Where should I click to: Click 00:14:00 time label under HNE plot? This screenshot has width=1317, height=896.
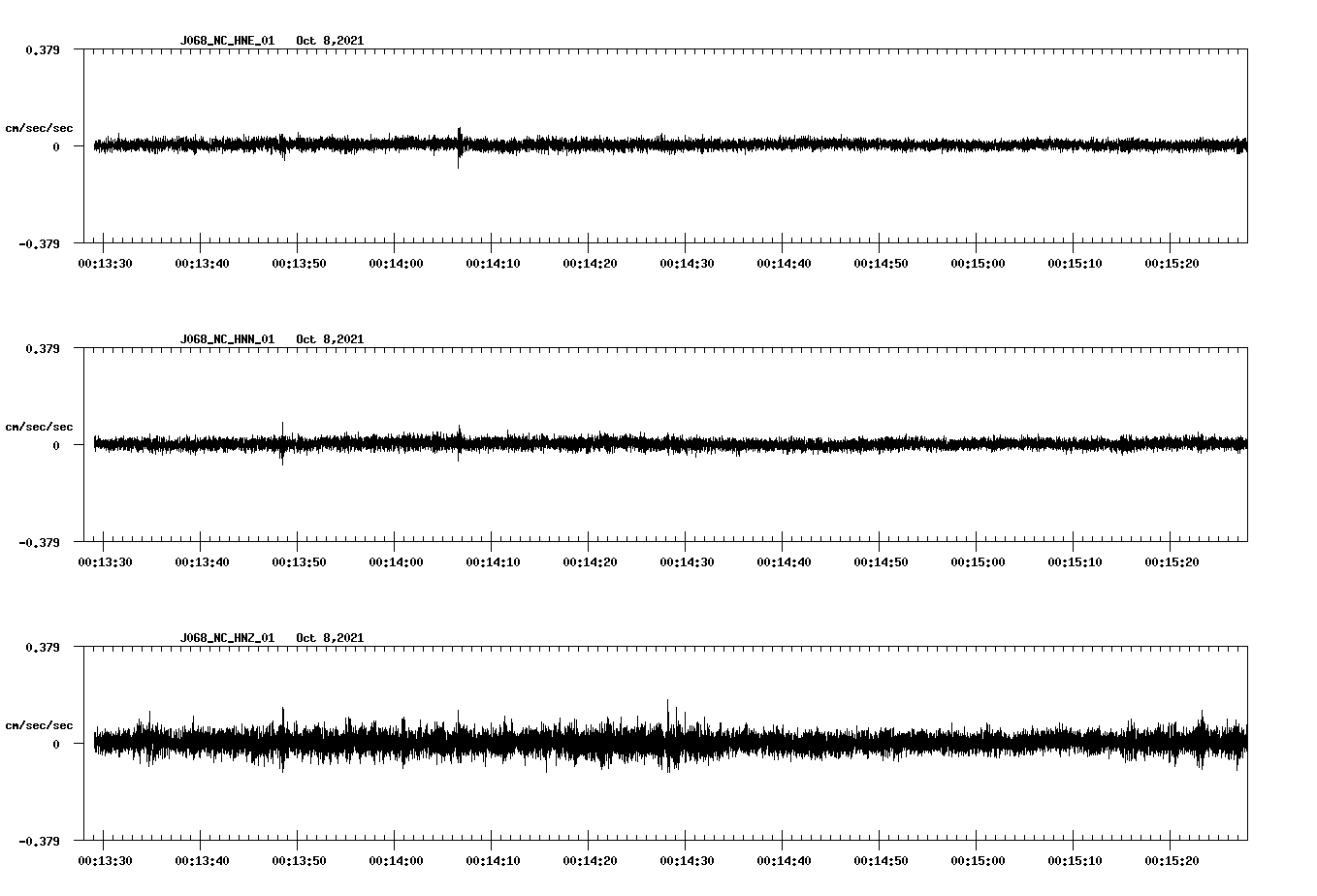(396, 264)
